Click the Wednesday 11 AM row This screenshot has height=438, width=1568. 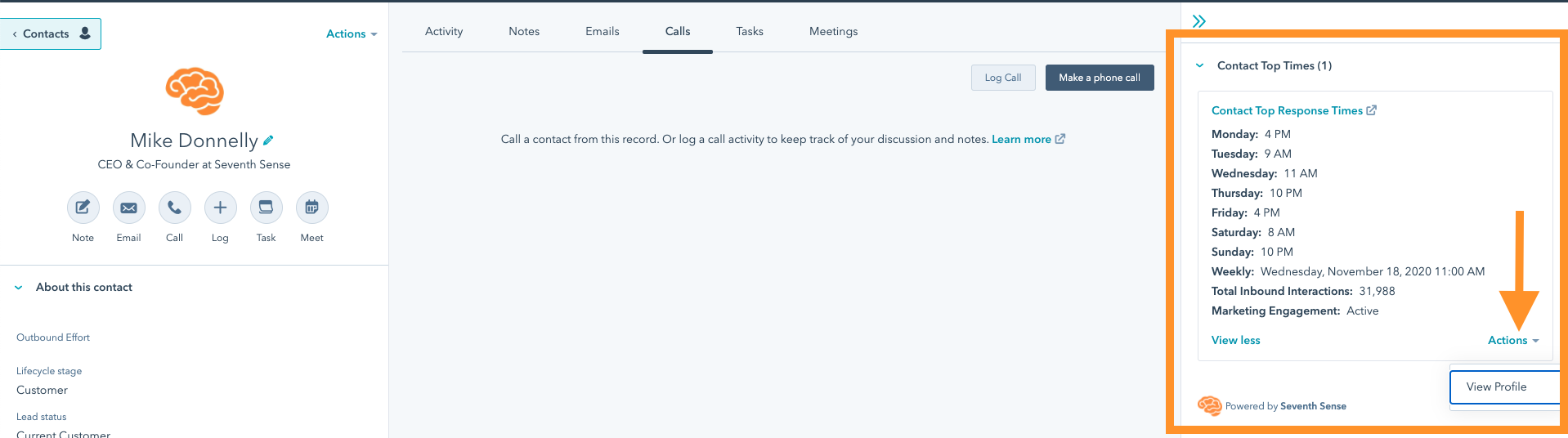click(1264, 173)
